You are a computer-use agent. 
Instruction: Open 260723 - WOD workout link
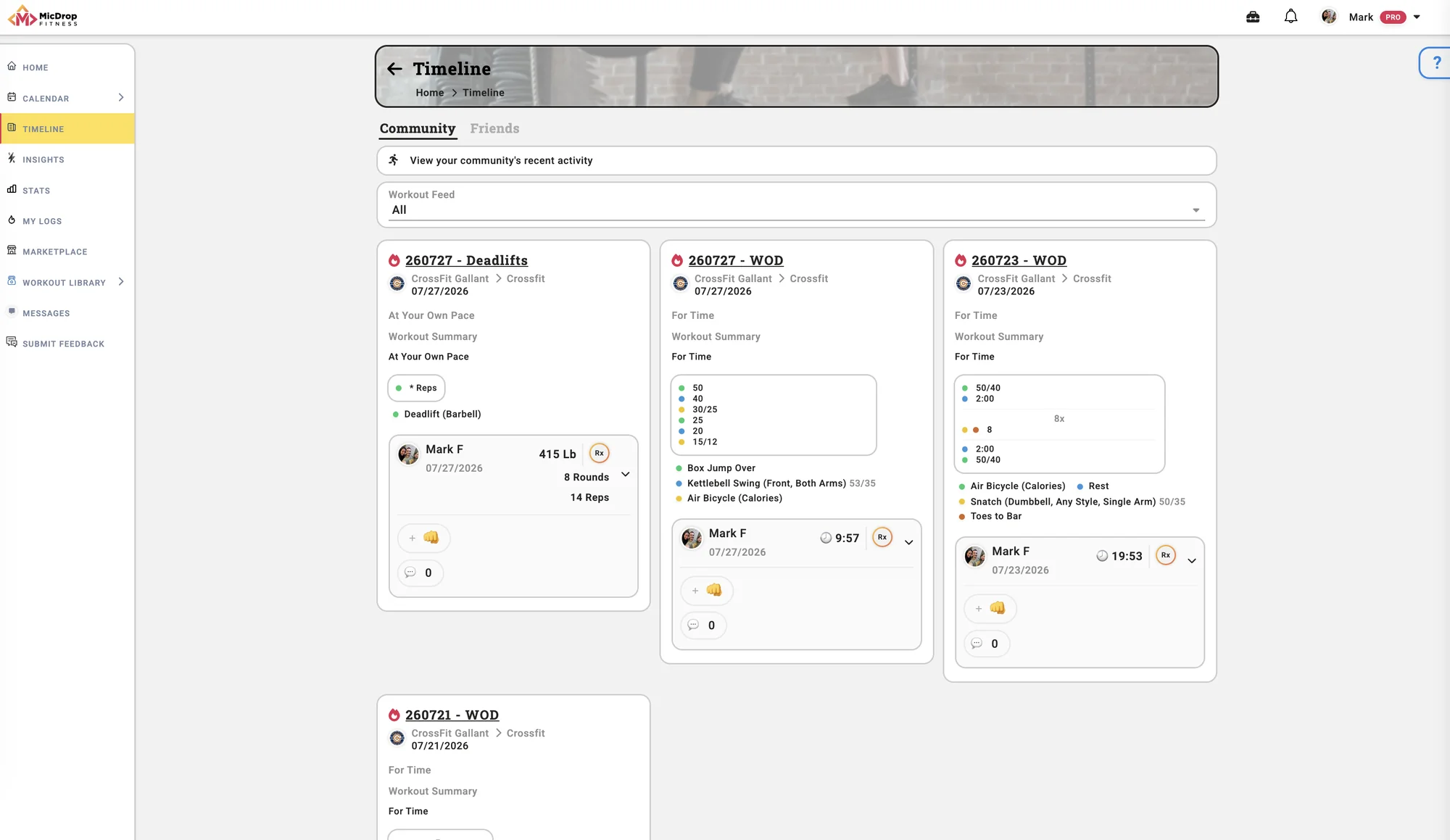1019,260
